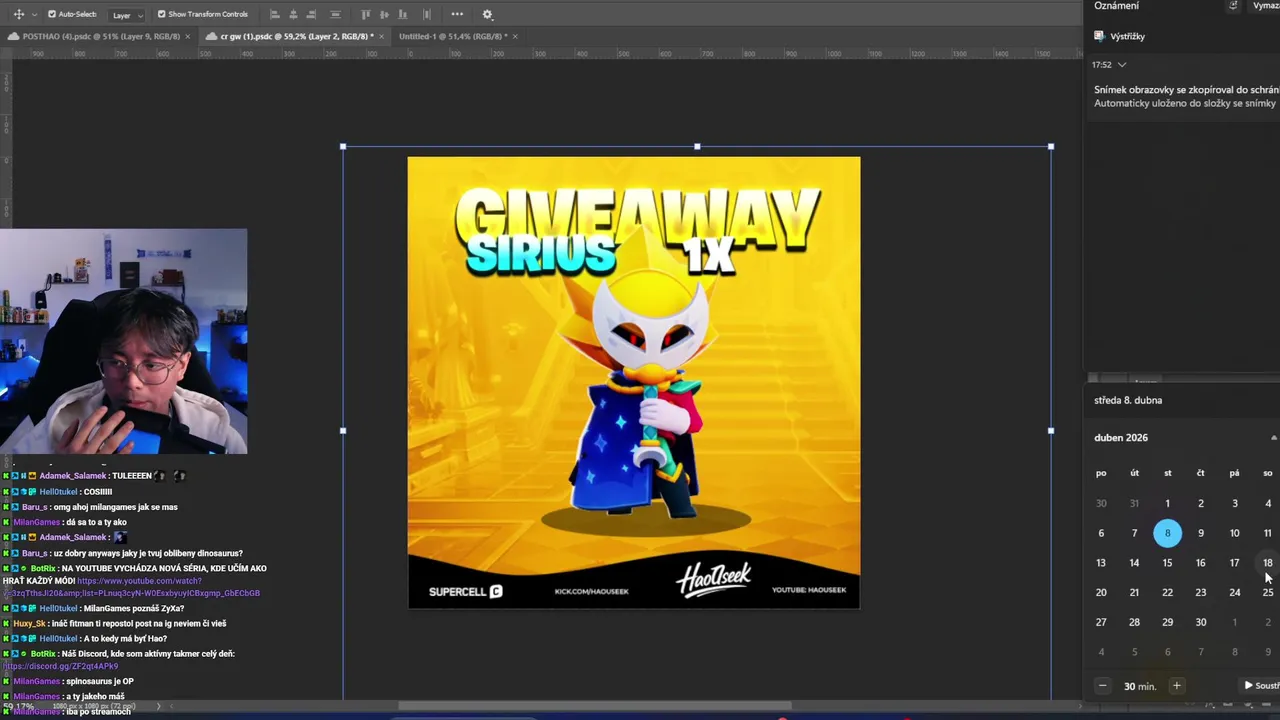Click Align bottom edges icon

coord(401,14)
